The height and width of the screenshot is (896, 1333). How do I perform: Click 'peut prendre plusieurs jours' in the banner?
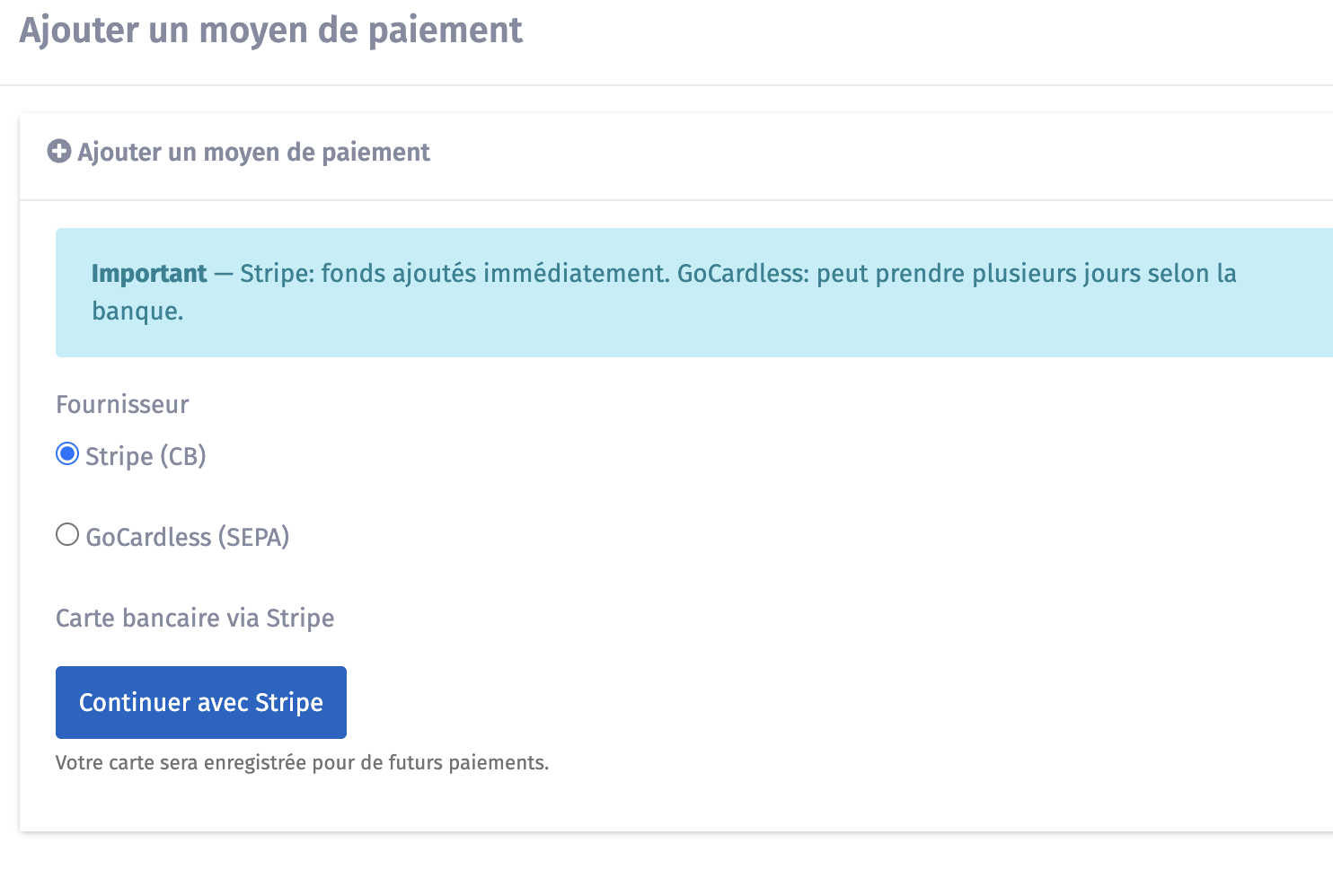[981, 273]
